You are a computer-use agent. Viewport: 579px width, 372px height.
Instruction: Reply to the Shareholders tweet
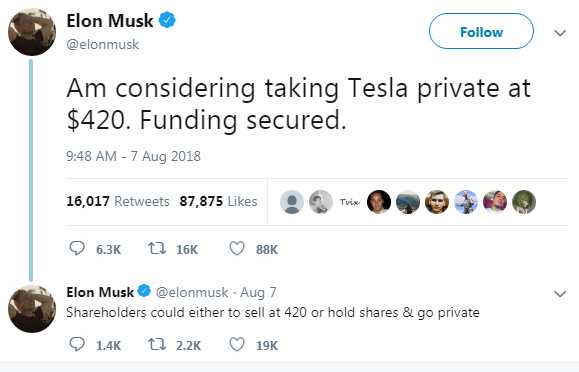pyautogui.click(x=77, y=344)
